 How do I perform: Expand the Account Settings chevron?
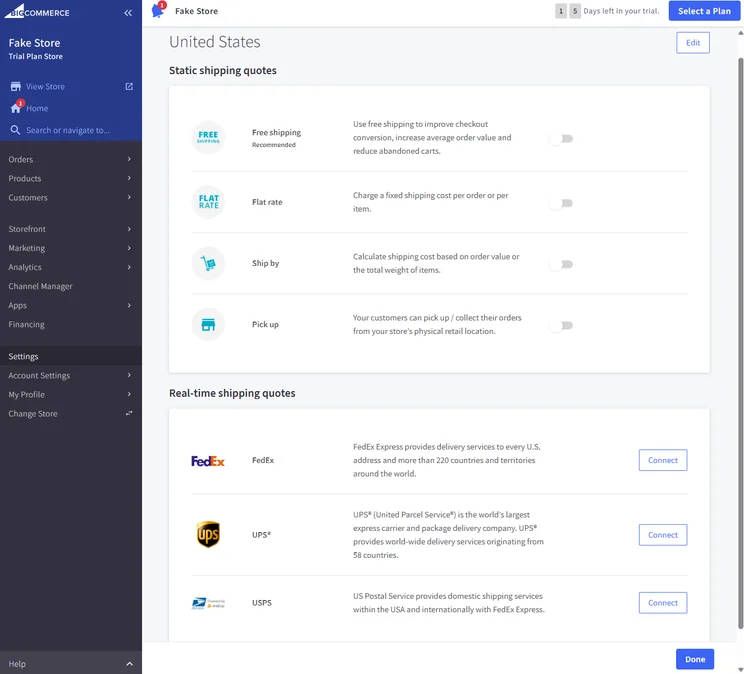[129, 375]
